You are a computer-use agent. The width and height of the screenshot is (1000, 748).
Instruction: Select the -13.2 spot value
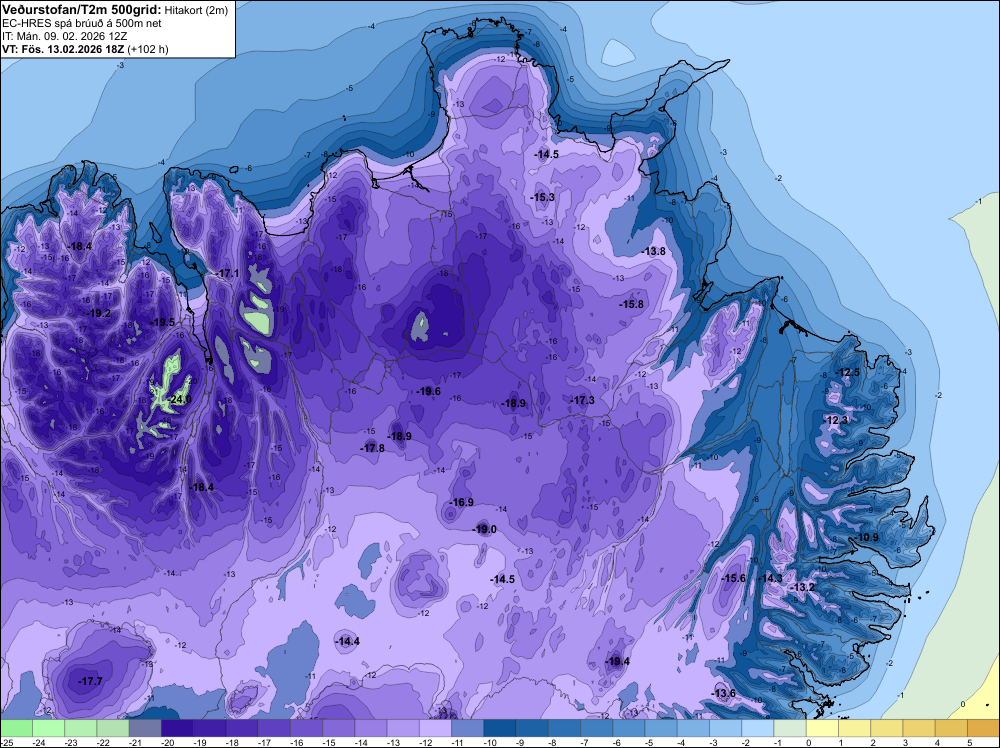803,587
